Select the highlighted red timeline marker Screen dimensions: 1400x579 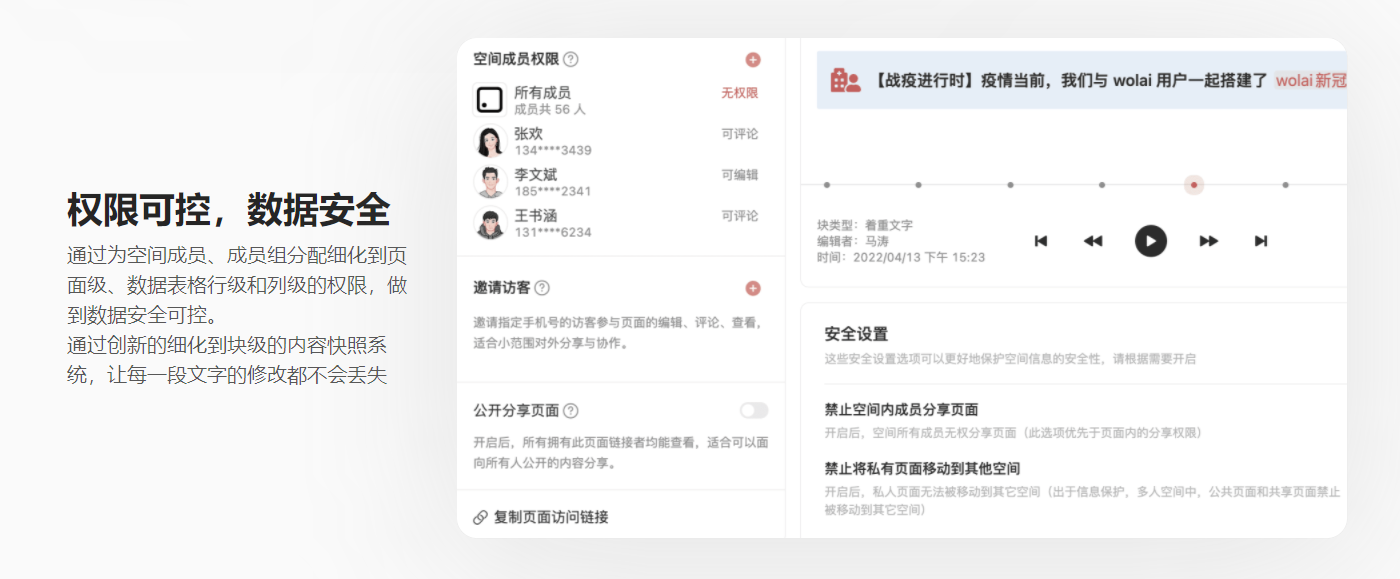pos(1194,185)
